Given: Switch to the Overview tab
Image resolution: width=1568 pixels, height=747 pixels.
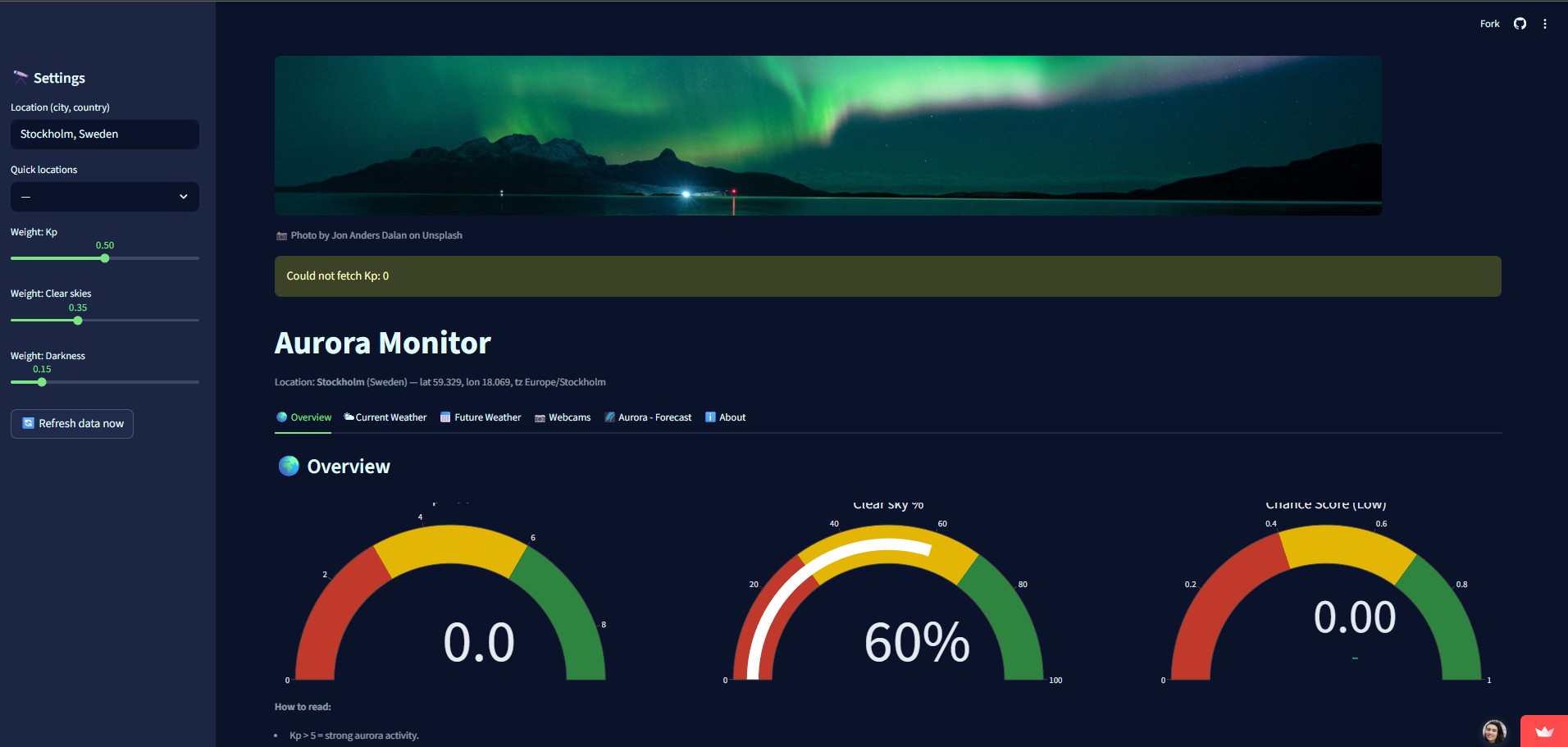Looking at the screenshot, I should (303, 417).
